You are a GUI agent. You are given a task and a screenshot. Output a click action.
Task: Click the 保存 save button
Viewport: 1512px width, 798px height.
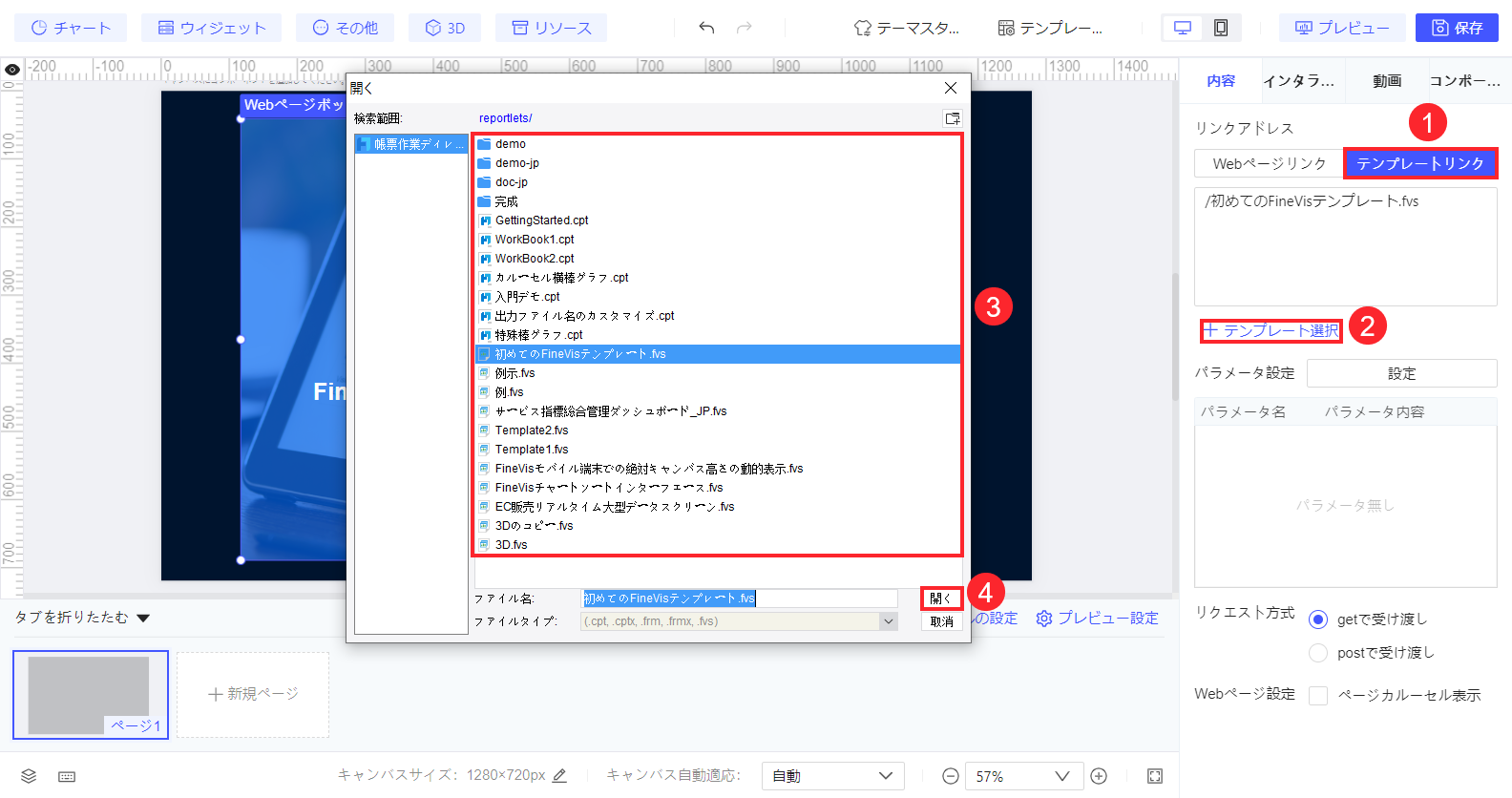1457,28
